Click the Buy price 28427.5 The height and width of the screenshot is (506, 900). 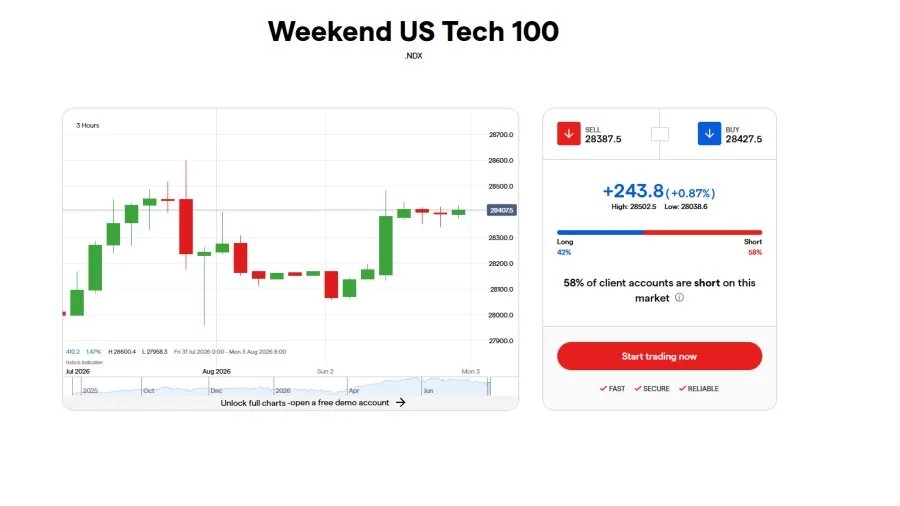click(743, 139)
